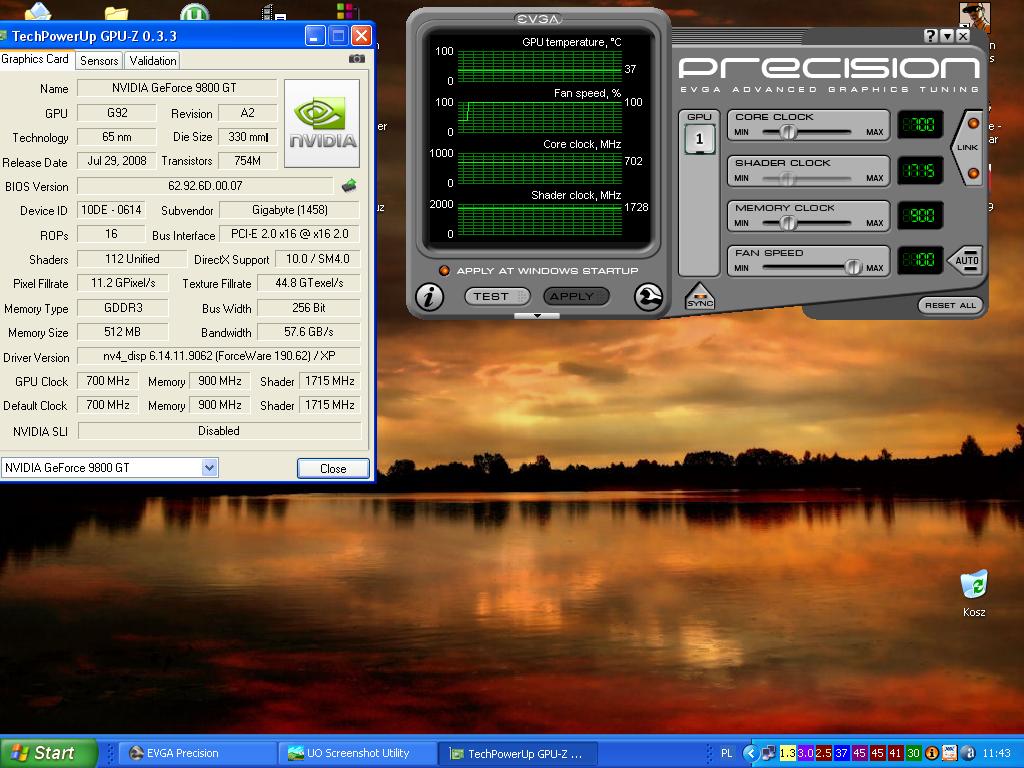Click the BIOS save chip icon
Screen dimensions: 1024x768
pyautogui.click(x=349, y=186)
